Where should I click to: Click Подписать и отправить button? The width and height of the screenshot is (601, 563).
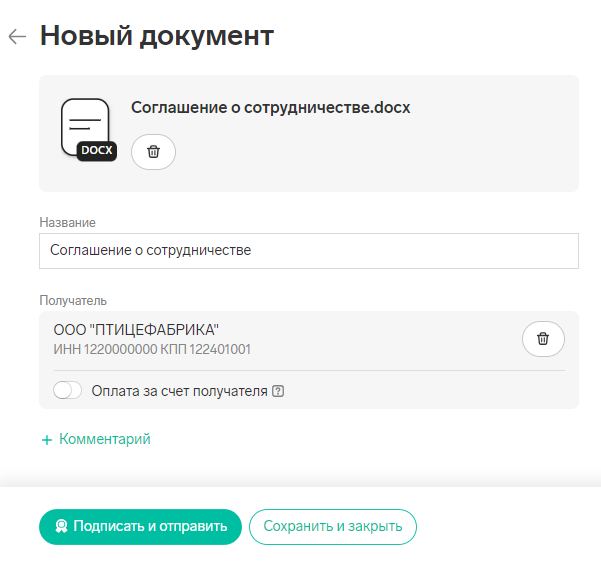point(140,527)
